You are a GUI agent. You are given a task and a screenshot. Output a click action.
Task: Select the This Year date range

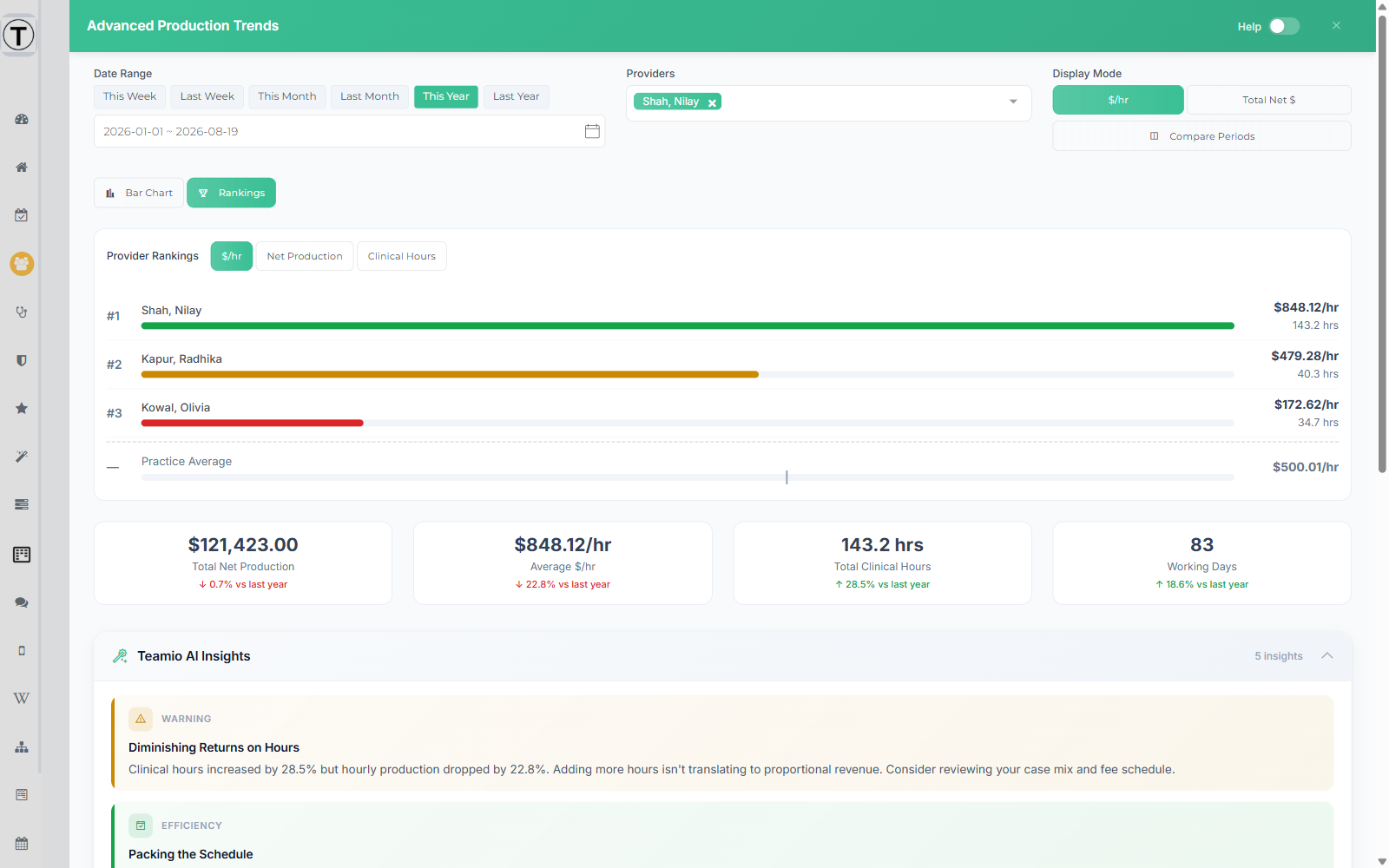tap(446, 96)
